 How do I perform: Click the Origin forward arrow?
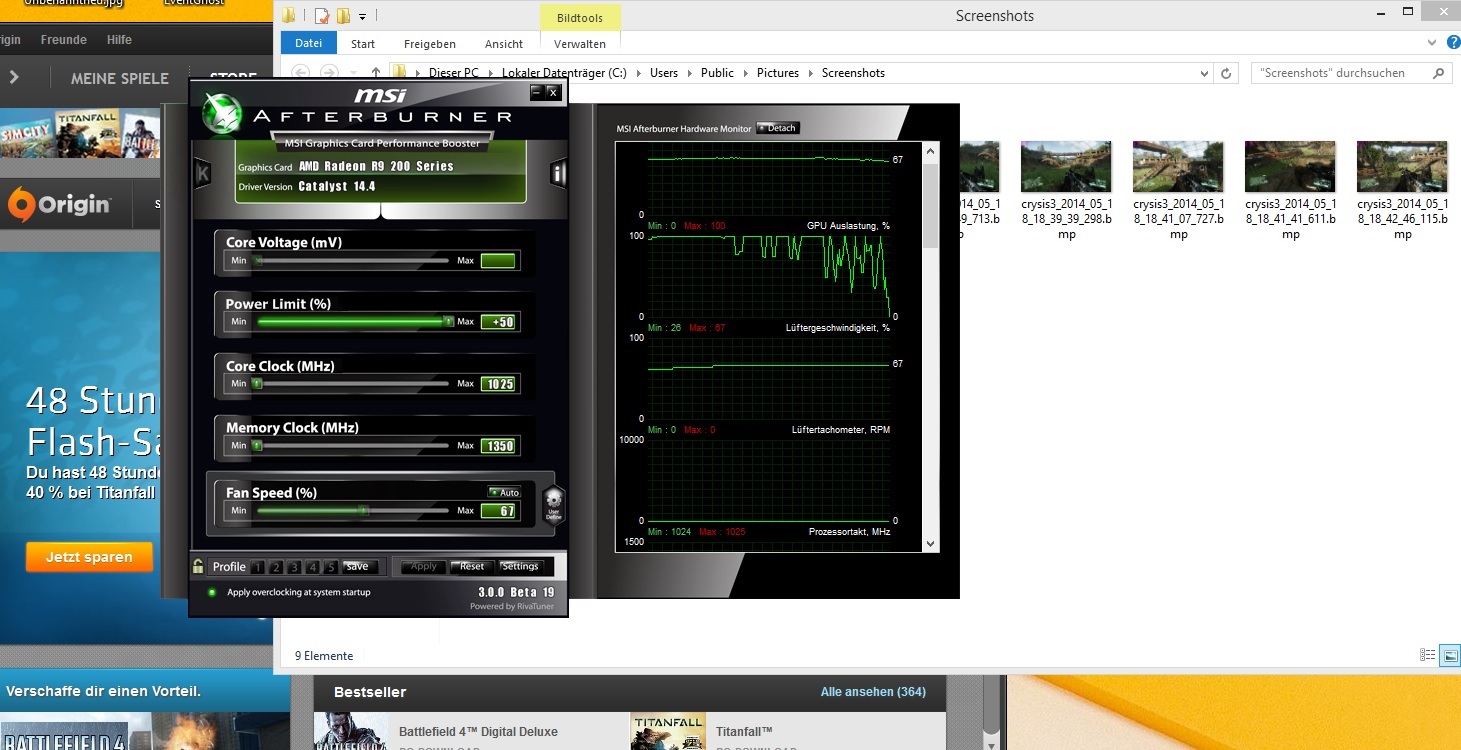tap(14, 77)
